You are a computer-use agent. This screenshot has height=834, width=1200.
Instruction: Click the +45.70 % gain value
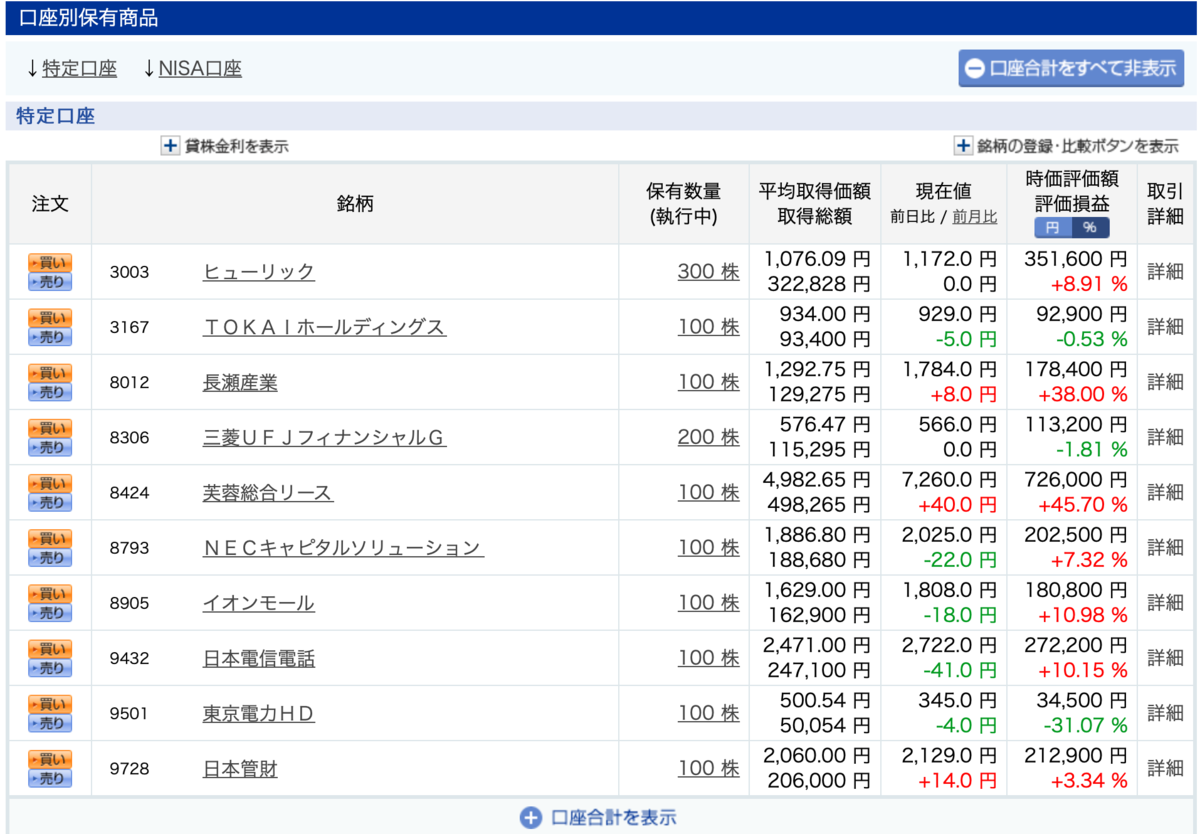tap(1081, 504)
